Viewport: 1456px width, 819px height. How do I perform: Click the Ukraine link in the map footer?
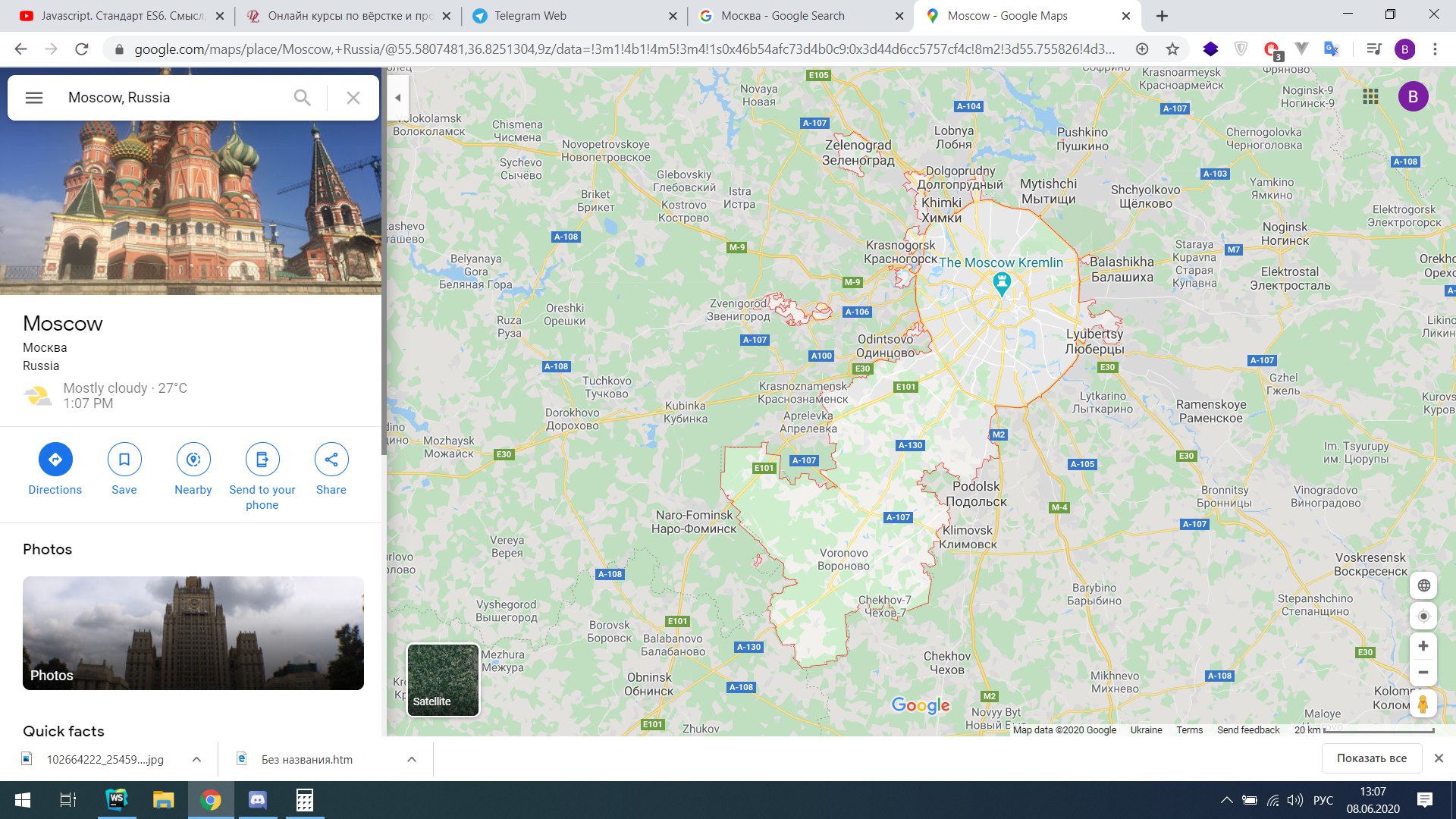pos(1146,730)
